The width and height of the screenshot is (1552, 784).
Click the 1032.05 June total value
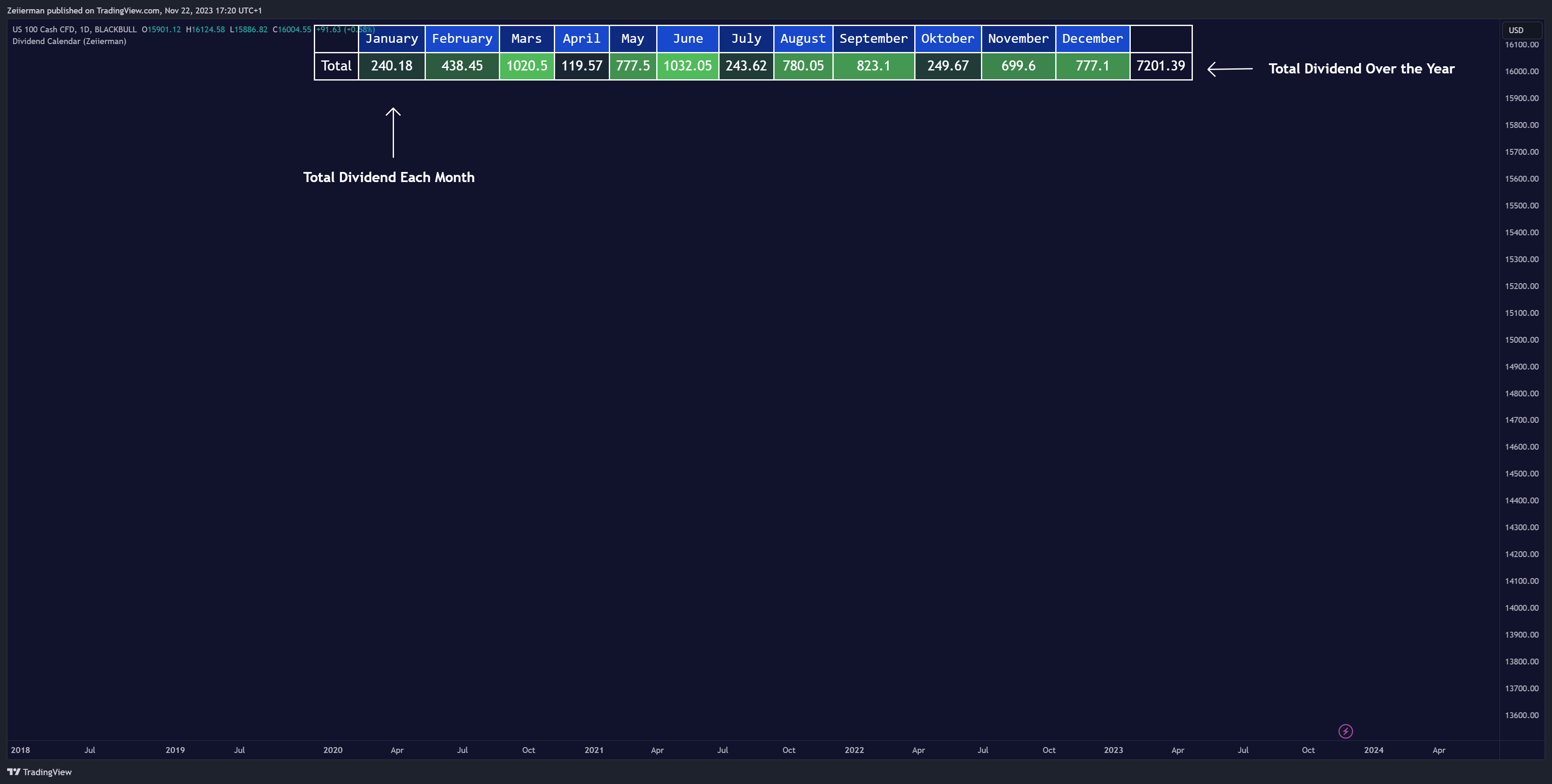pyautogui.click(x=687, y=65)
